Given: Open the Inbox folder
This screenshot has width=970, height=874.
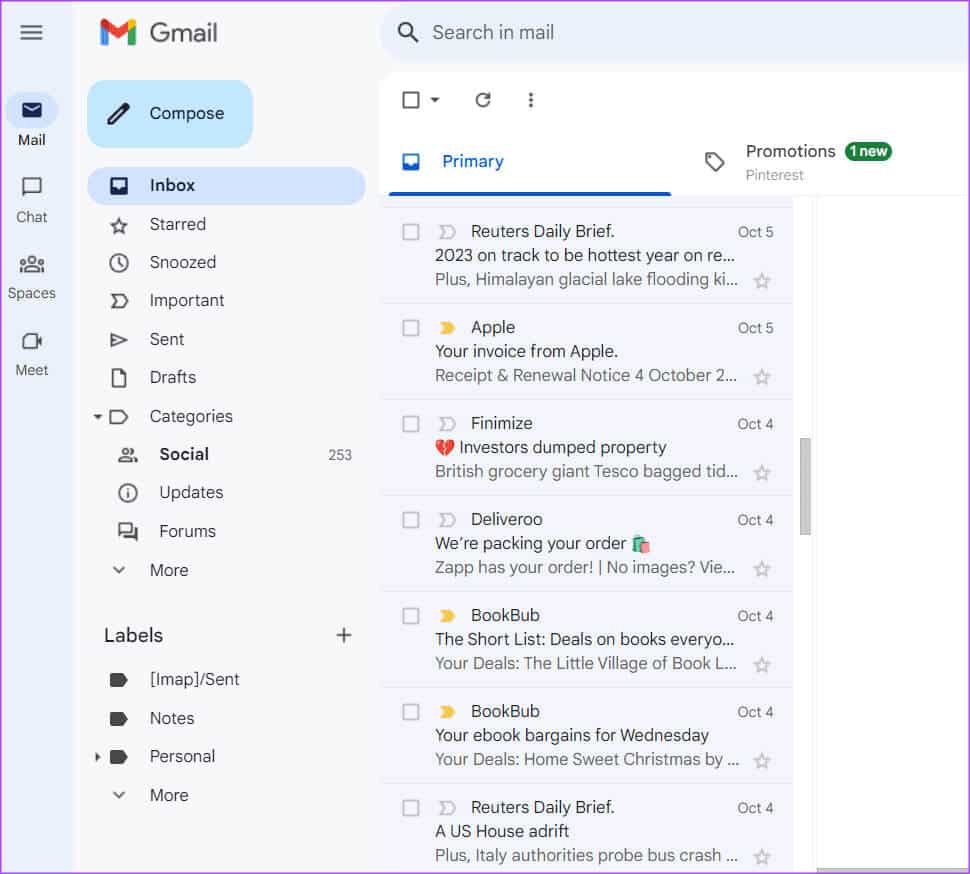Looking at the screenshot, I should (226, 186).
